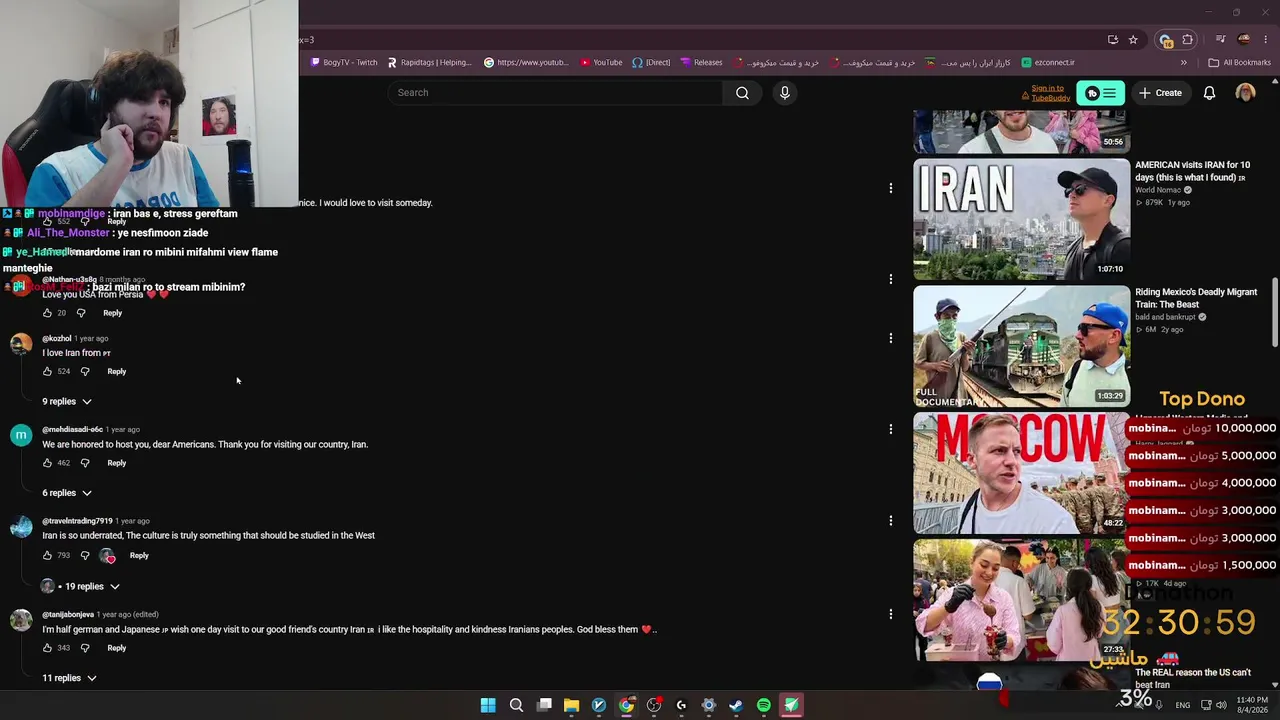Image resolution: width=1280 pixels, height=720 pixels.
Task: Open the Chrome extensions puzzle icon
Action: click(x=1188, y=40)
